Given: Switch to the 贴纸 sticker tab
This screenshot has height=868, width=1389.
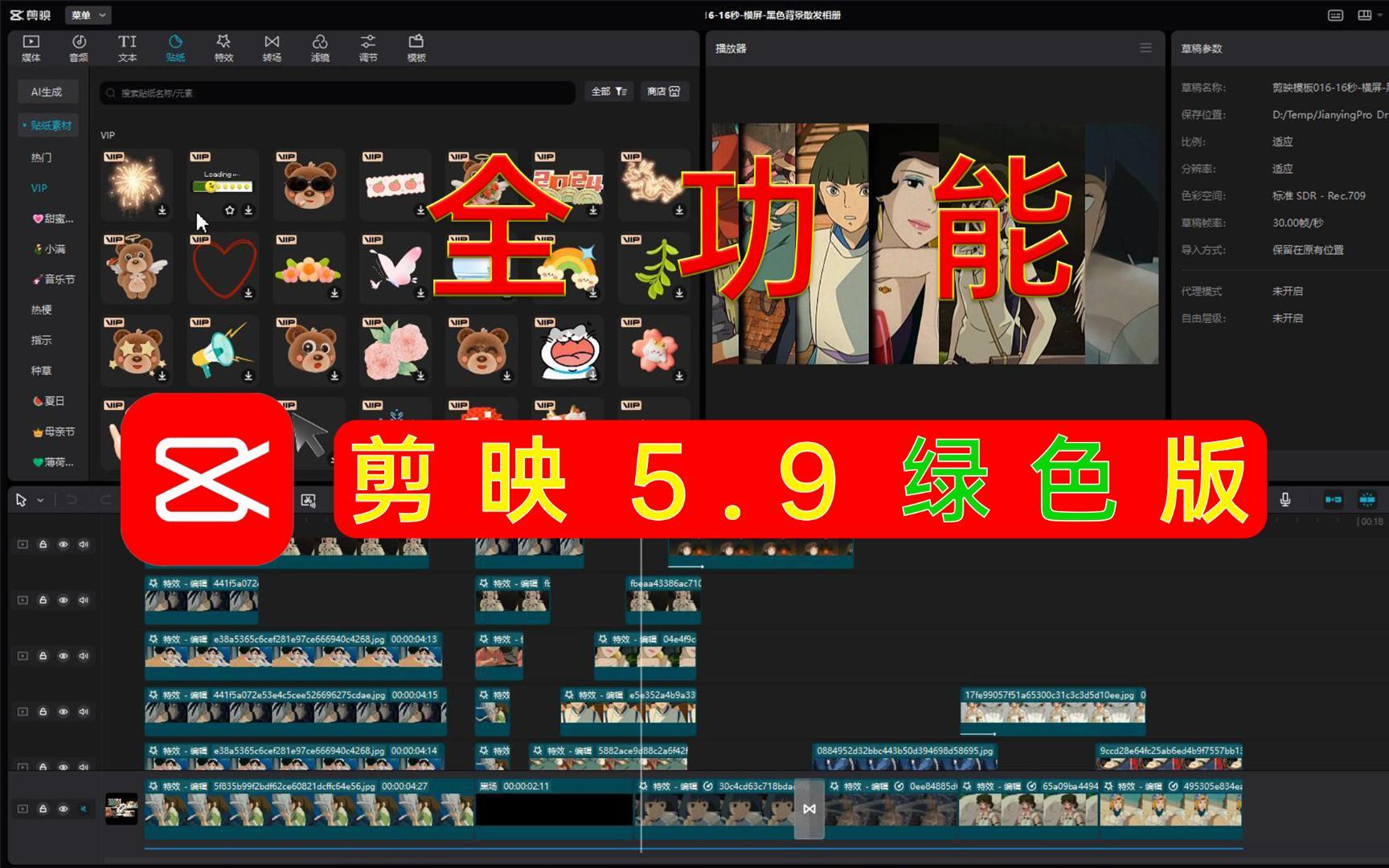Looking at the screenshot, I should pos(175,48).
